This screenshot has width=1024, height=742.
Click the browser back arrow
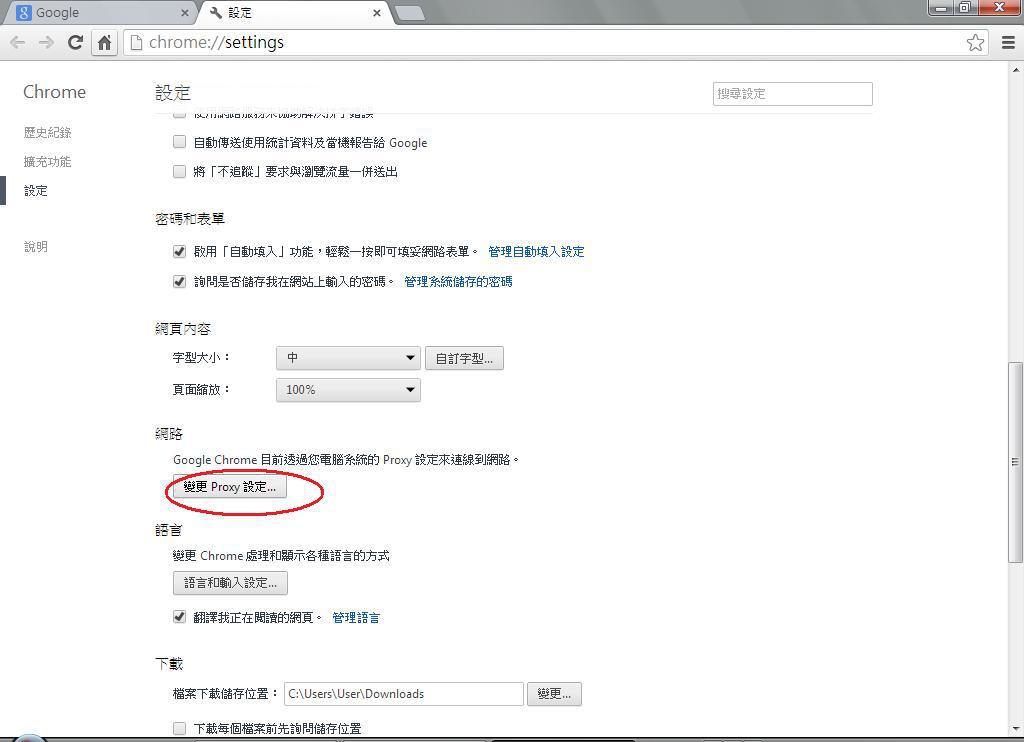18,43
